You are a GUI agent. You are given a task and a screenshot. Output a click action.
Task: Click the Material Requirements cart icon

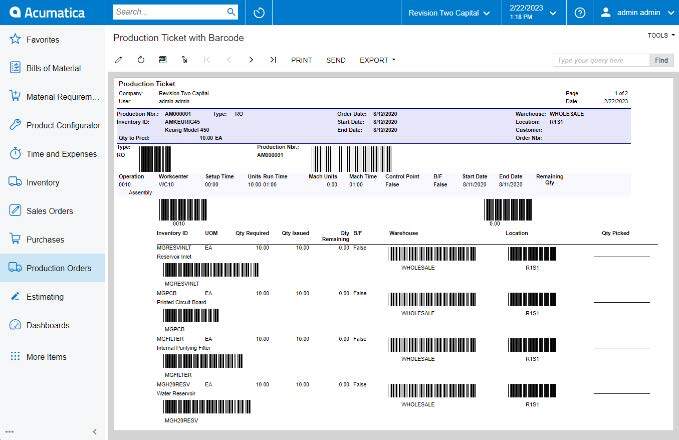pyautogui.click(x=15, y=96)
